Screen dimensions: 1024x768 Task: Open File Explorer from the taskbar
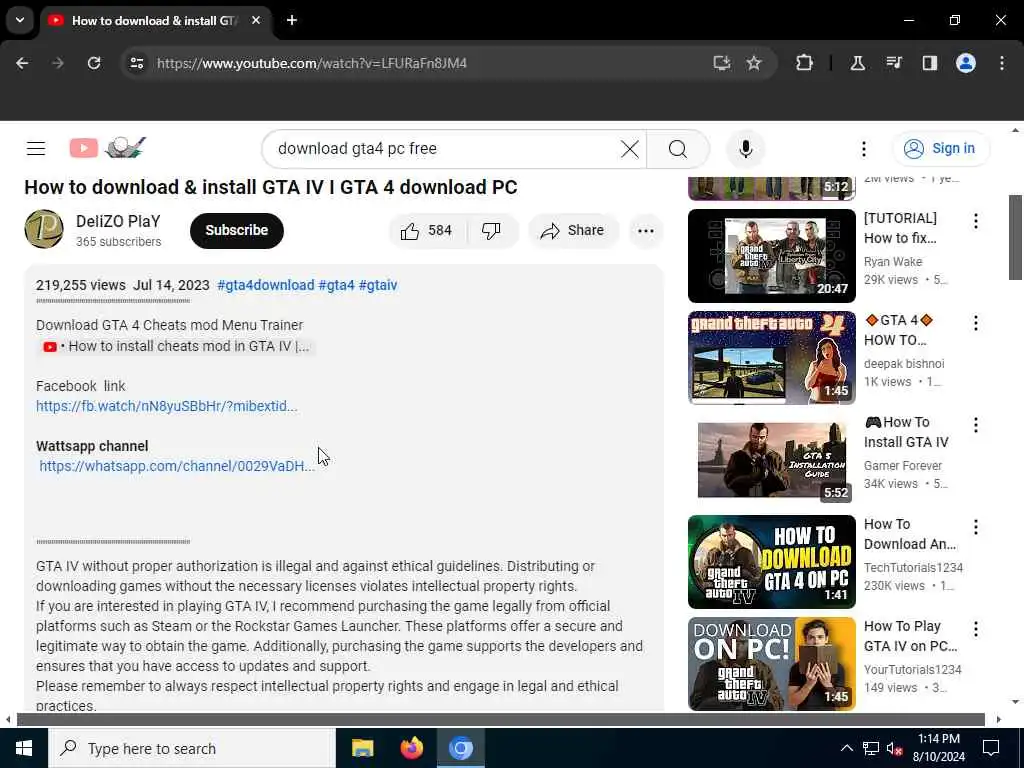(362, 748)
